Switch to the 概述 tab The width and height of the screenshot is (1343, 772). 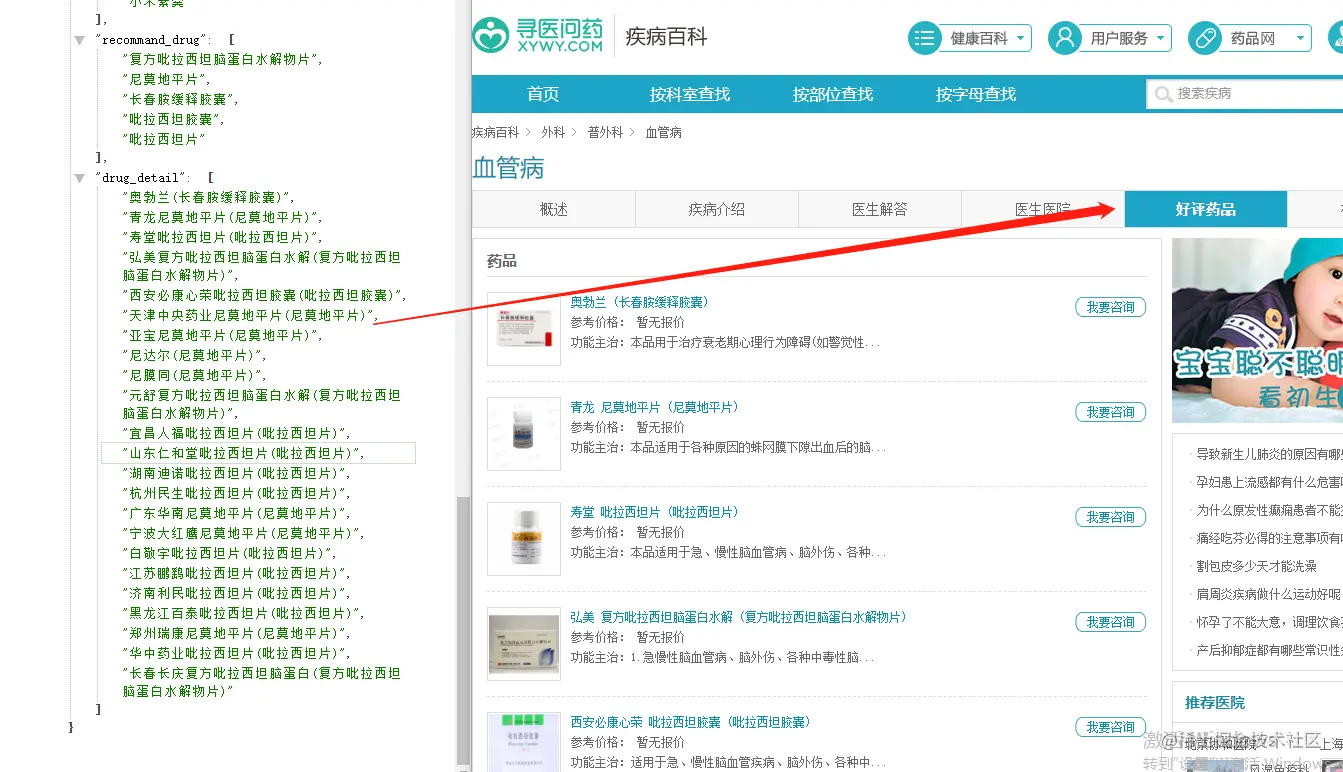click(x=554, y=209)
